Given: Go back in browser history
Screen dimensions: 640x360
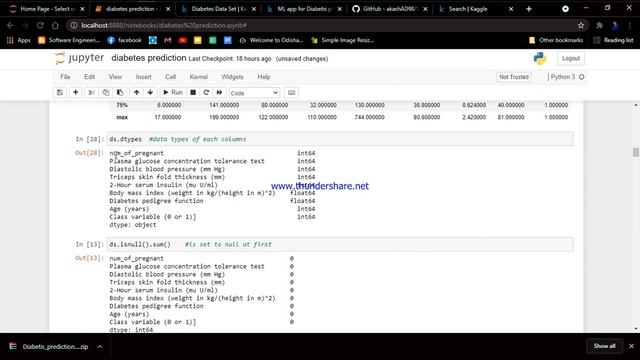Looking at the screenshot, I should click(10, 25).
